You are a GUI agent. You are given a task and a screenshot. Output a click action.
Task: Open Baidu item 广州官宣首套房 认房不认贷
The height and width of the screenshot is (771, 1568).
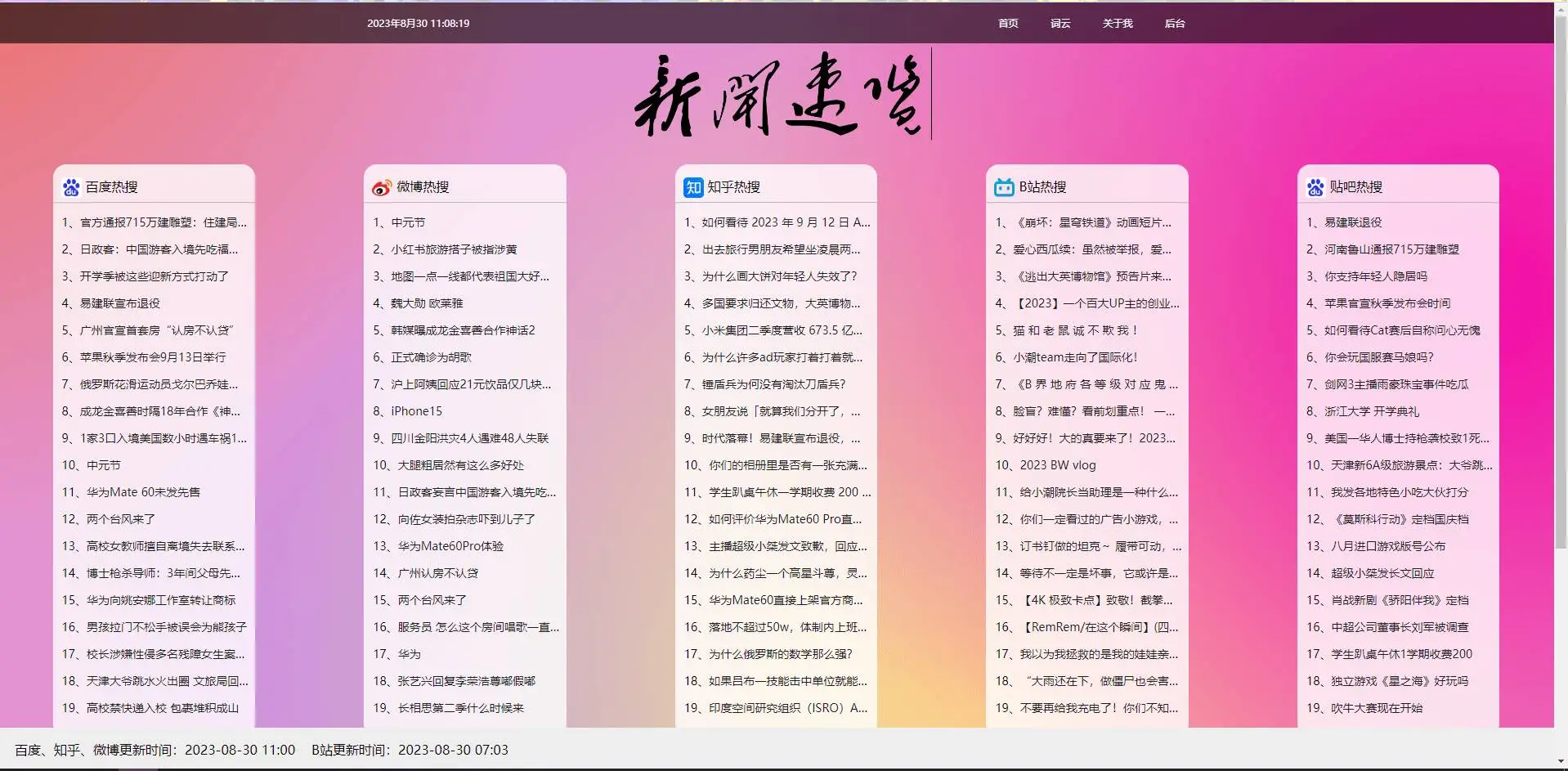[148, 330]
